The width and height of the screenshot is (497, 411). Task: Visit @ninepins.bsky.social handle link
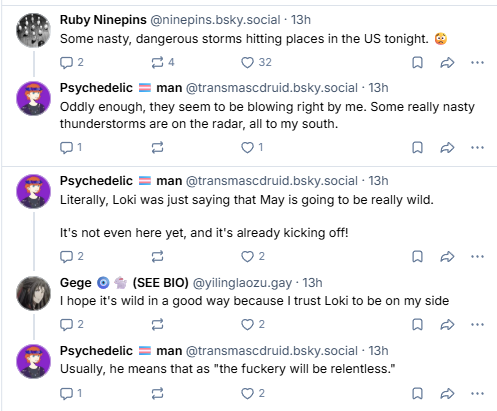pyautogui.click(x=215, y=20)
